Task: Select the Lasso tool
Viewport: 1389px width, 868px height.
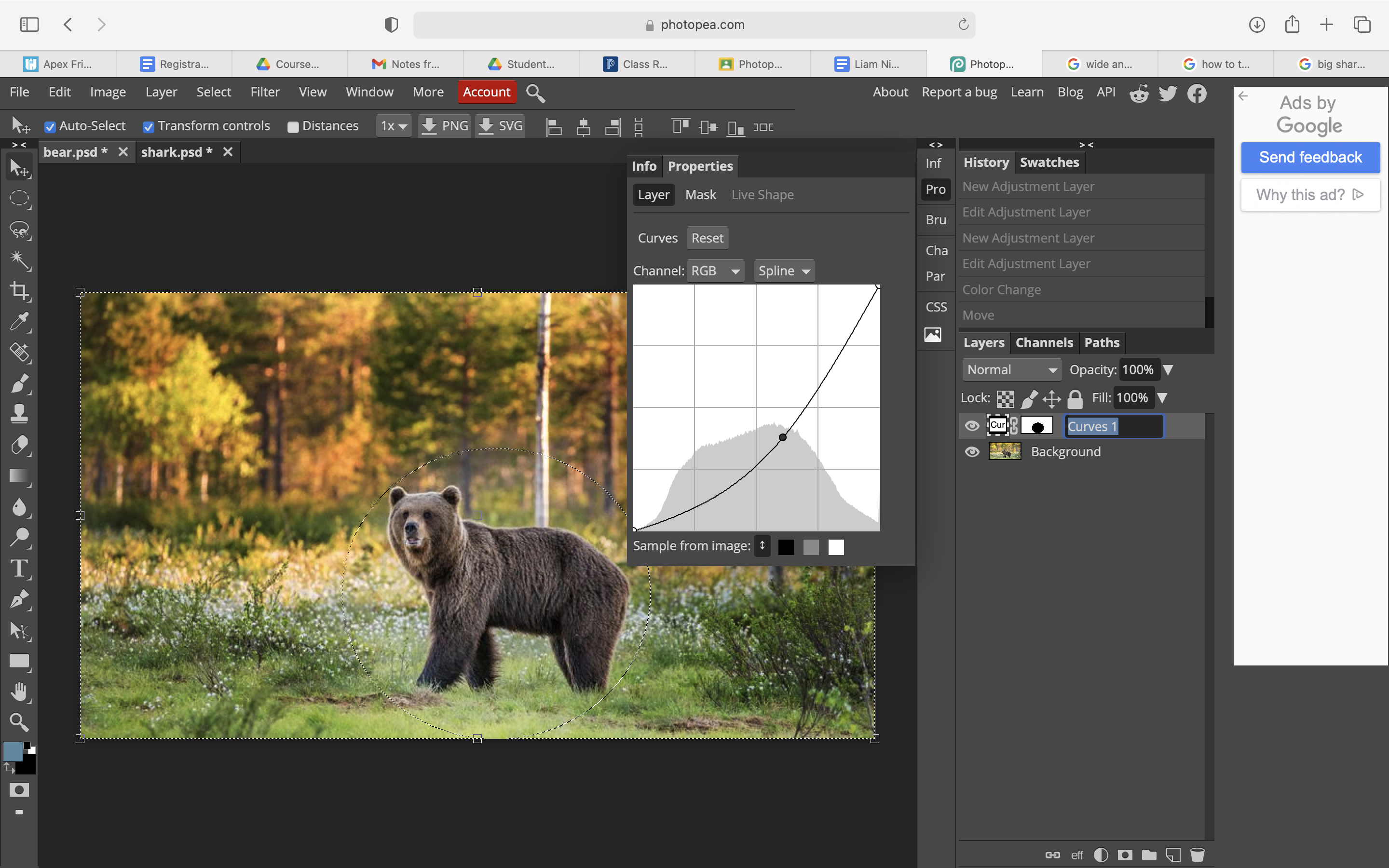Action: 19,230
